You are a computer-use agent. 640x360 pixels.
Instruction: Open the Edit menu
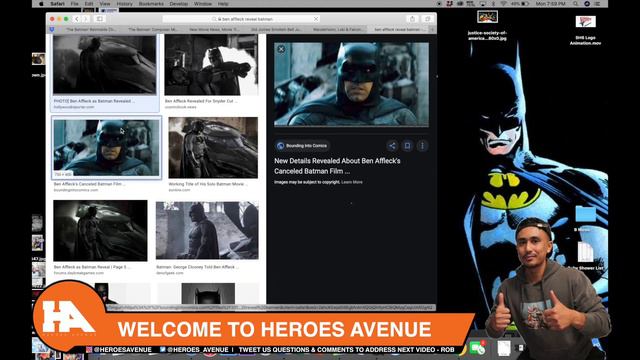pos(89,4)
